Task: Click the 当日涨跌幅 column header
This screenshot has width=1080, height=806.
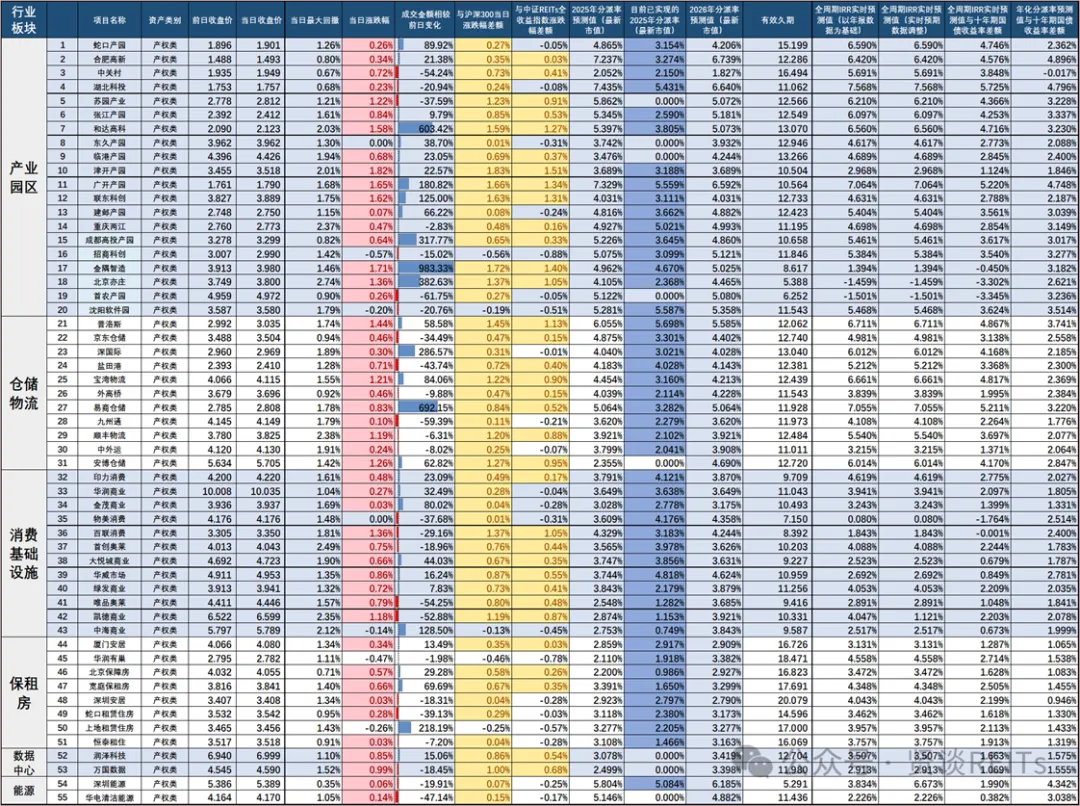Action: (370, 20)
